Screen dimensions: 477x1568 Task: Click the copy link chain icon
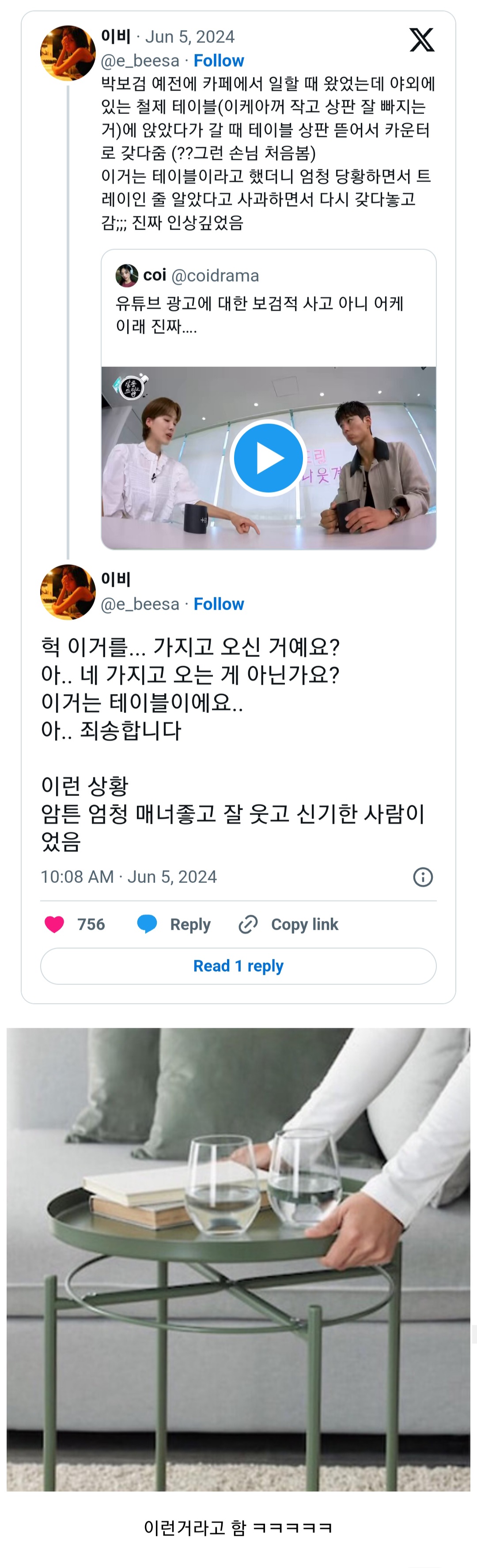coord(248,924)
